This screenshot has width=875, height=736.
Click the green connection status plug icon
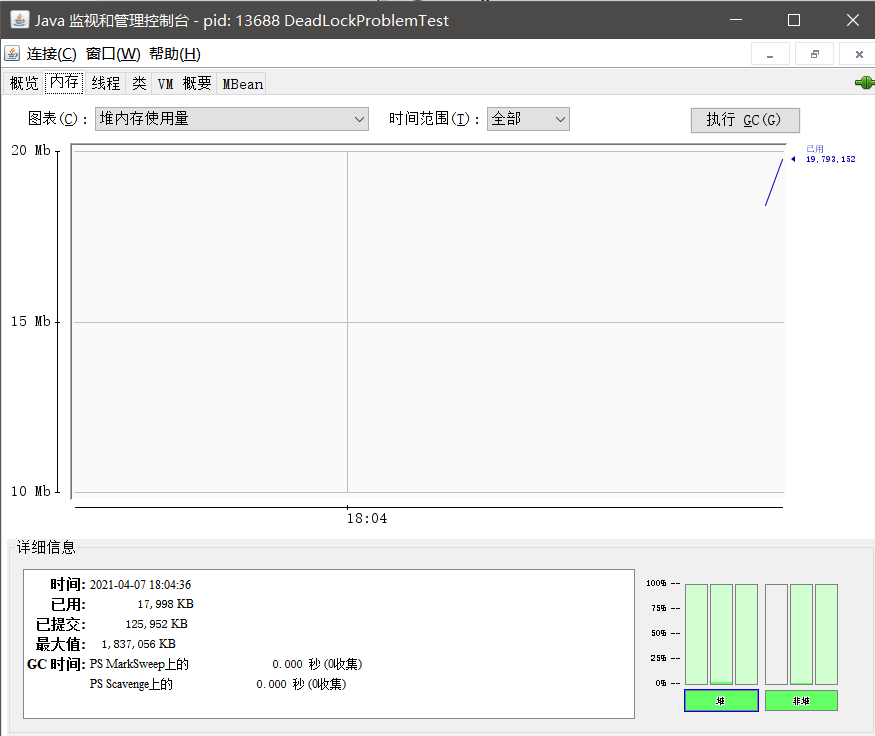(x=864, y=83)
